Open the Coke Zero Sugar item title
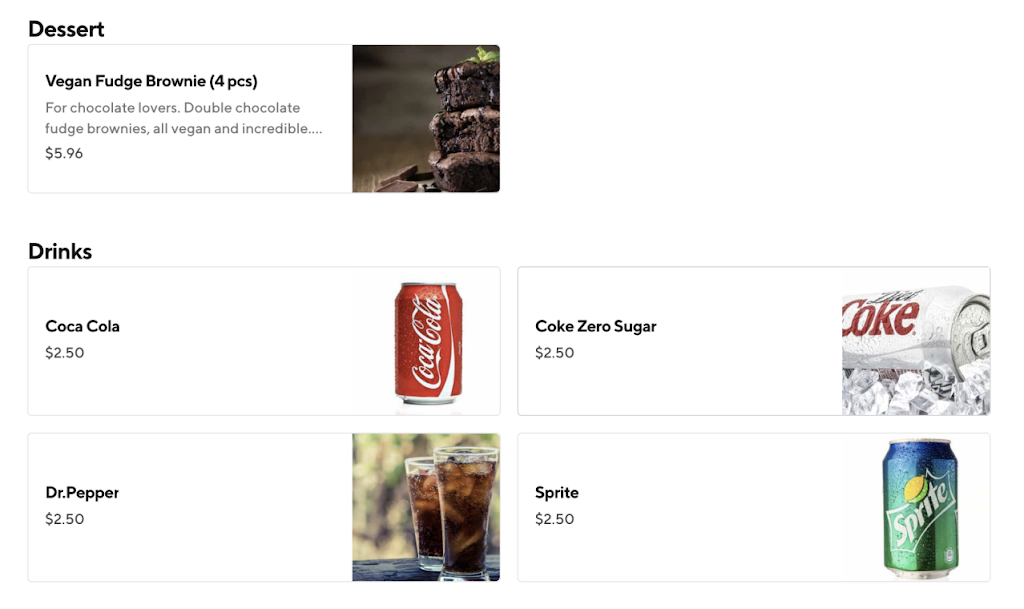Viewport: 1024px width, 609px height. [x=595, y=326]
